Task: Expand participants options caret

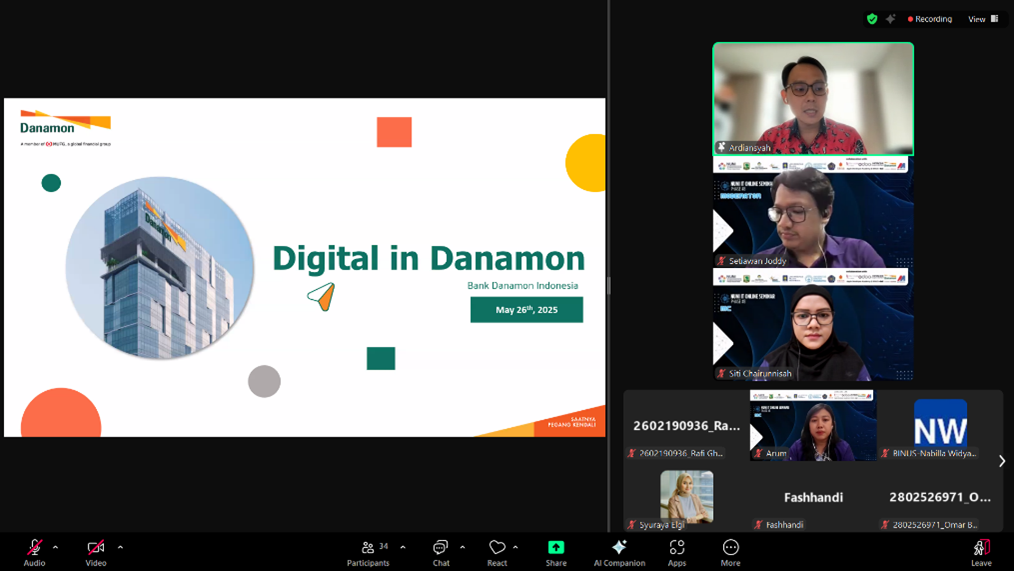Action: (403, 547)
